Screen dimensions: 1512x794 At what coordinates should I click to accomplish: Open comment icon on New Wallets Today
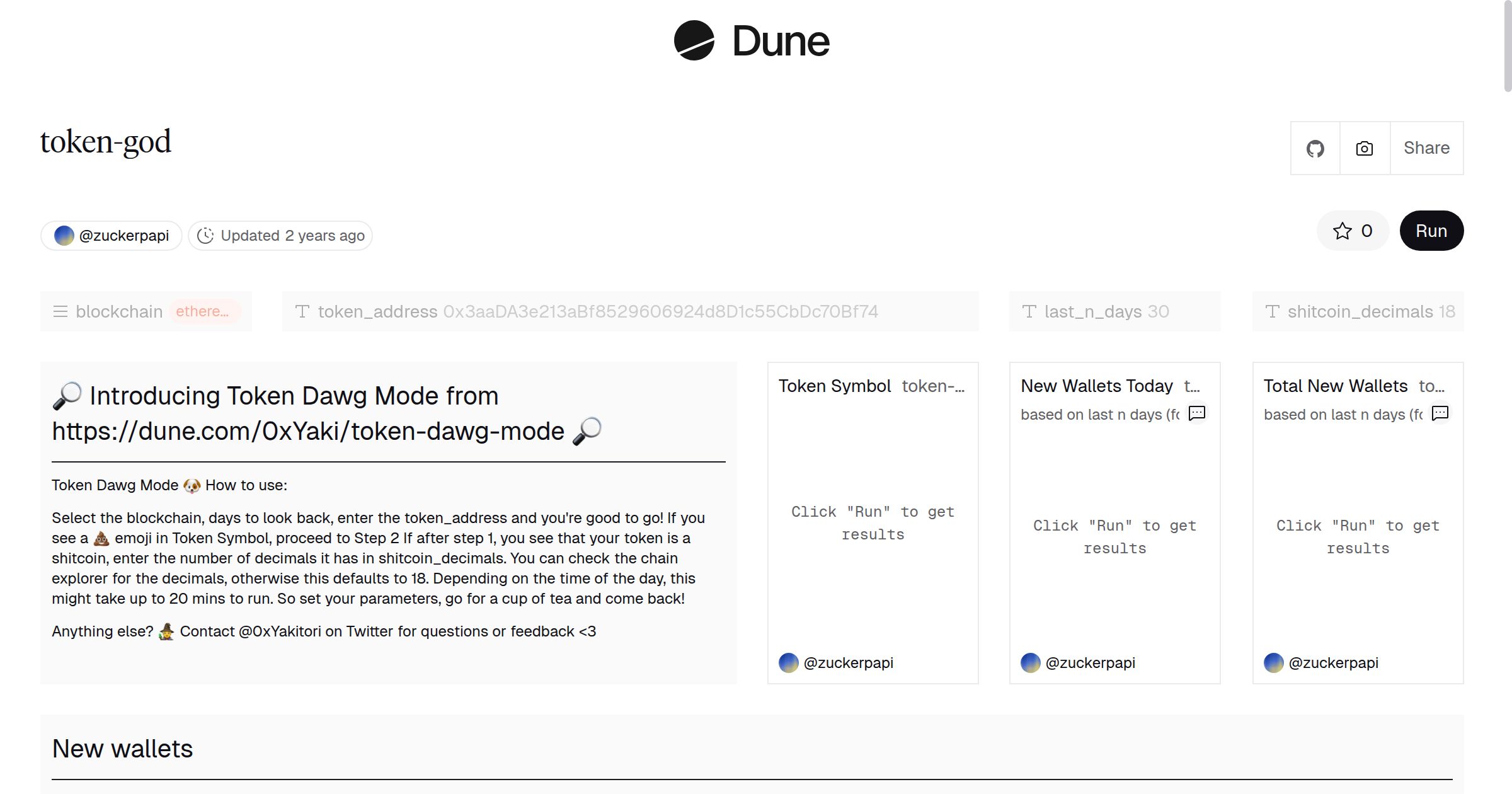(1196, 413)
